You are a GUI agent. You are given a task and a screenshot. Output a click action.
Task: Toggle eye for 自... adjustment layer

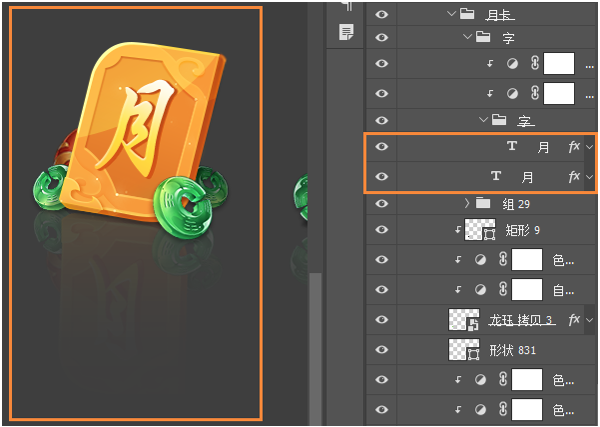(x=382, y=290)
